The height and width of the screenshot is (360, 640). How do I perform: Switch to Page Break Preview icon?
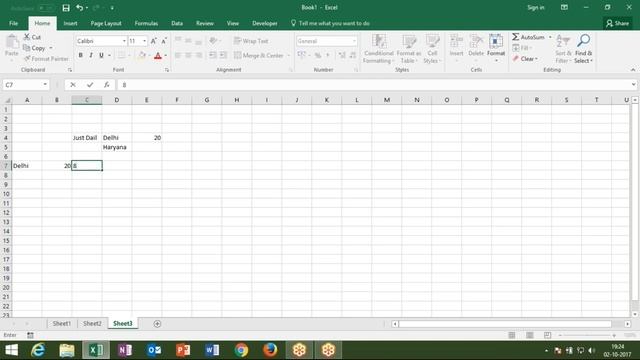[x=547, y=335]
